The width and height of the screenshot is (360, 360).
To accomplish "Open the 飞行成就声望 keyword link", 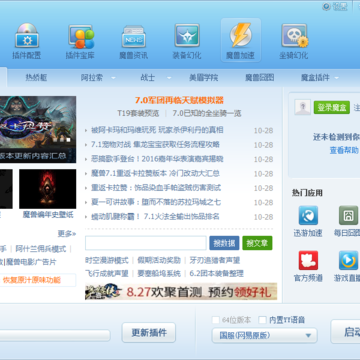I will point(107,273).
